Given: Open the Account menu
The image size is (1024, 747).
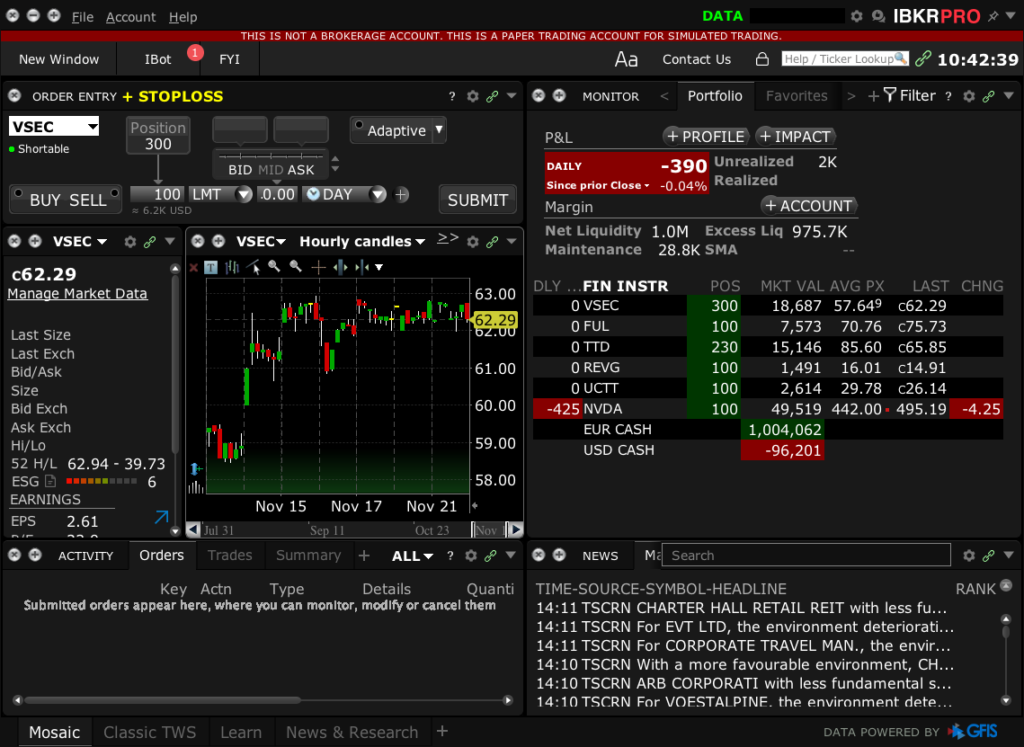Looking at the screenshot, I should pos(130,17).
